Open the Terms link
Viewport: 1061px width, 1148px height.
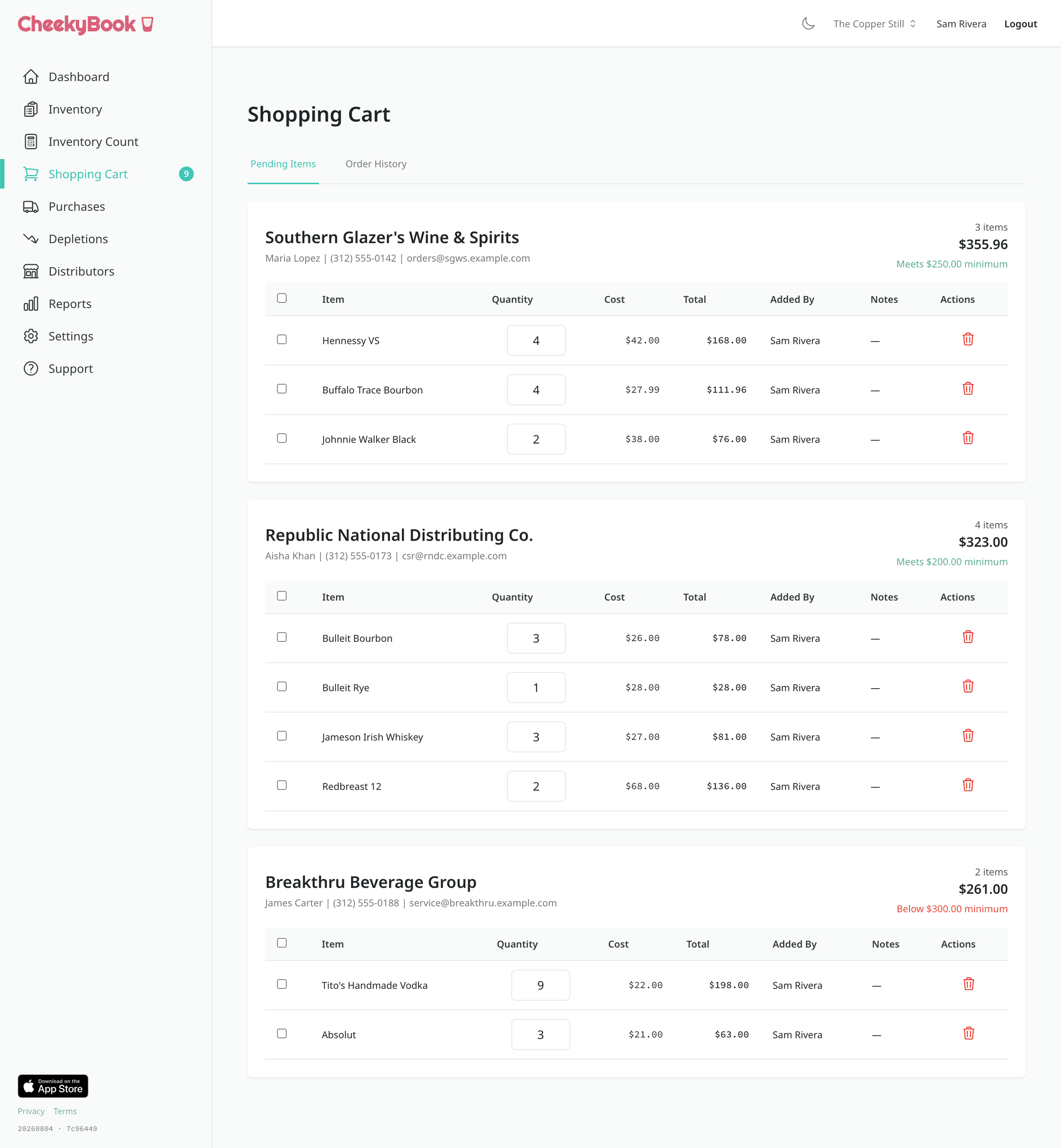(x=65, y=1111)
